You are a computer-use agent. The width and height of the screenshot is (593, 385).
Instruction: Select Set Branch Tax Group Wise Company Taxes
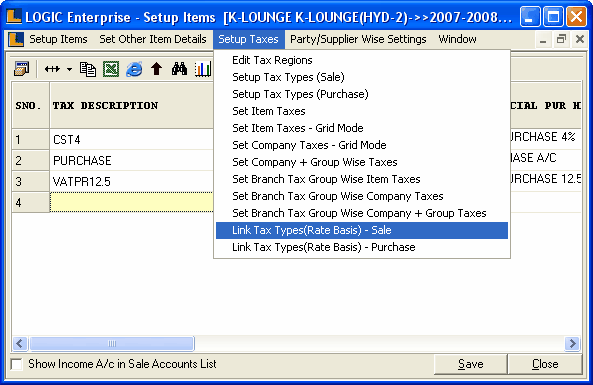point(362,196)
